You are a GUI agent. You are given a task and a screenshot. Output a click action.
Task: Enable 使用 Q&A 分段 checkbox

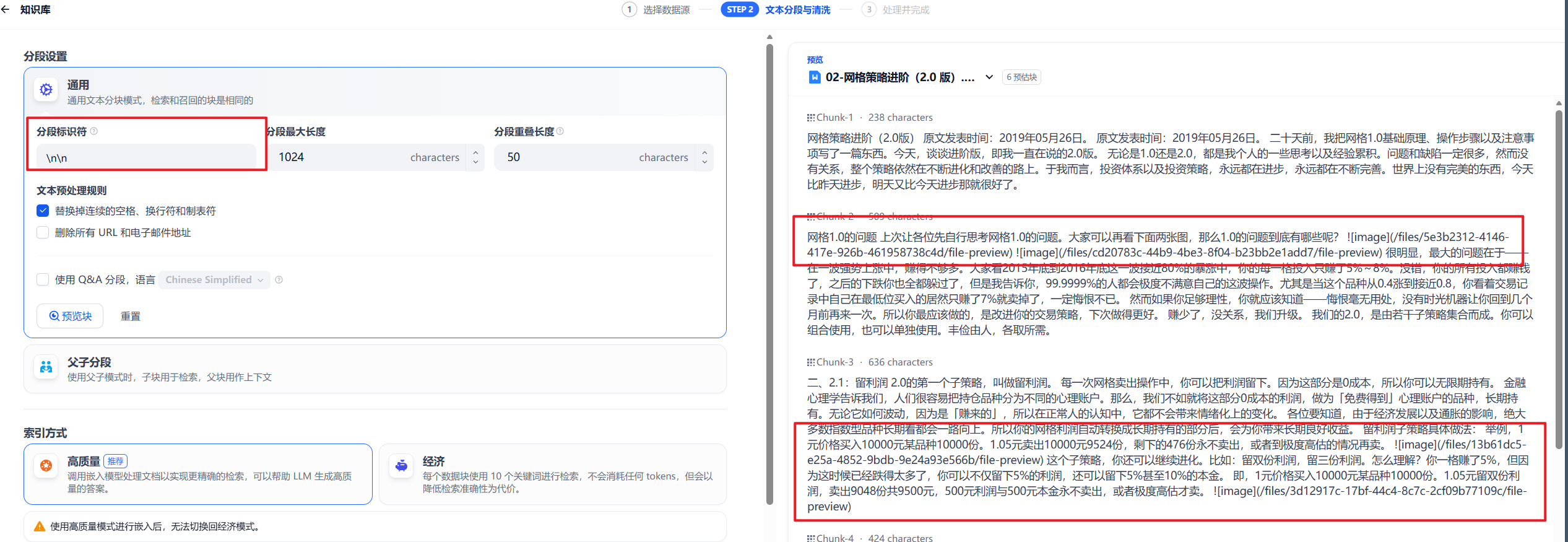click(x=43, y=279)
